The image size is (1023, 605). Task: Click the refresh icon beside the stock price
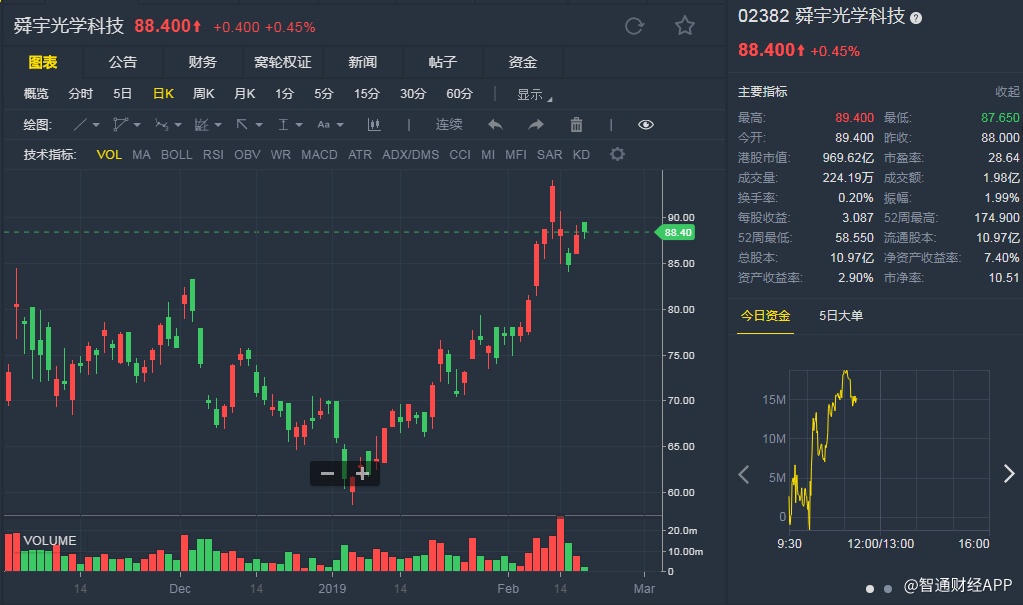(633, 26)
